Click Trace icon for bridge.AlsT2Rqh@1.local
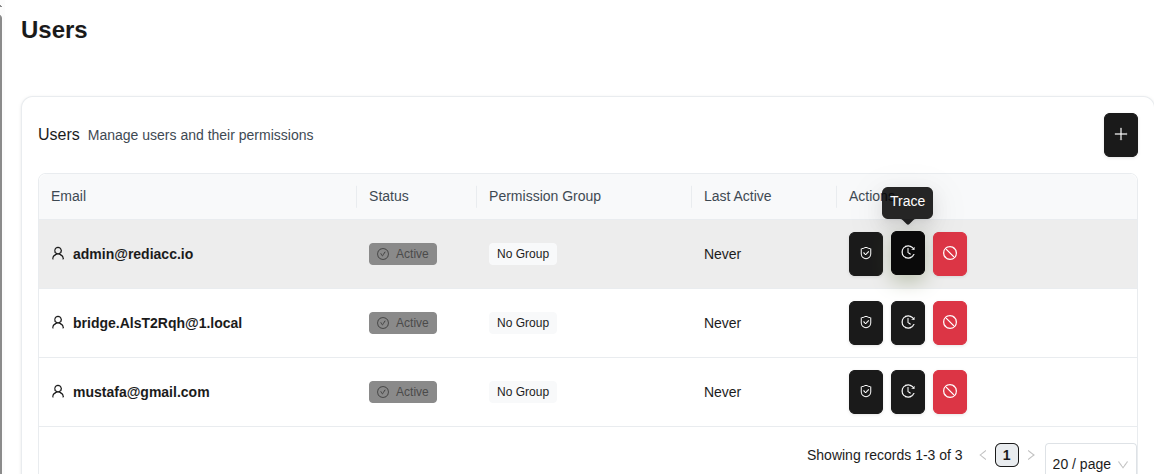 point(908,323)
